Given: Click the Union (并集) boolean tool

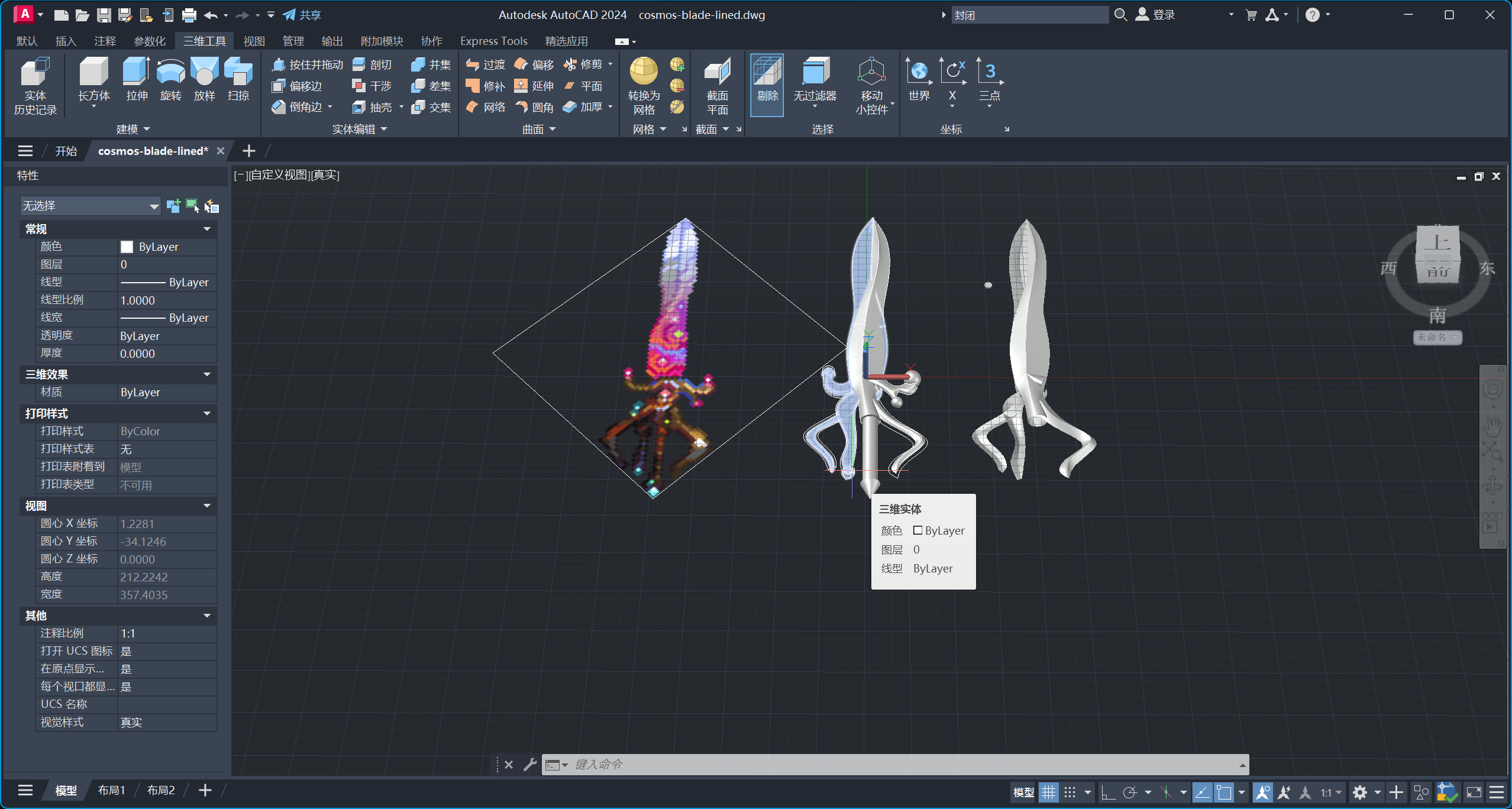Looking at the screenshot, I should click(431, 64).
